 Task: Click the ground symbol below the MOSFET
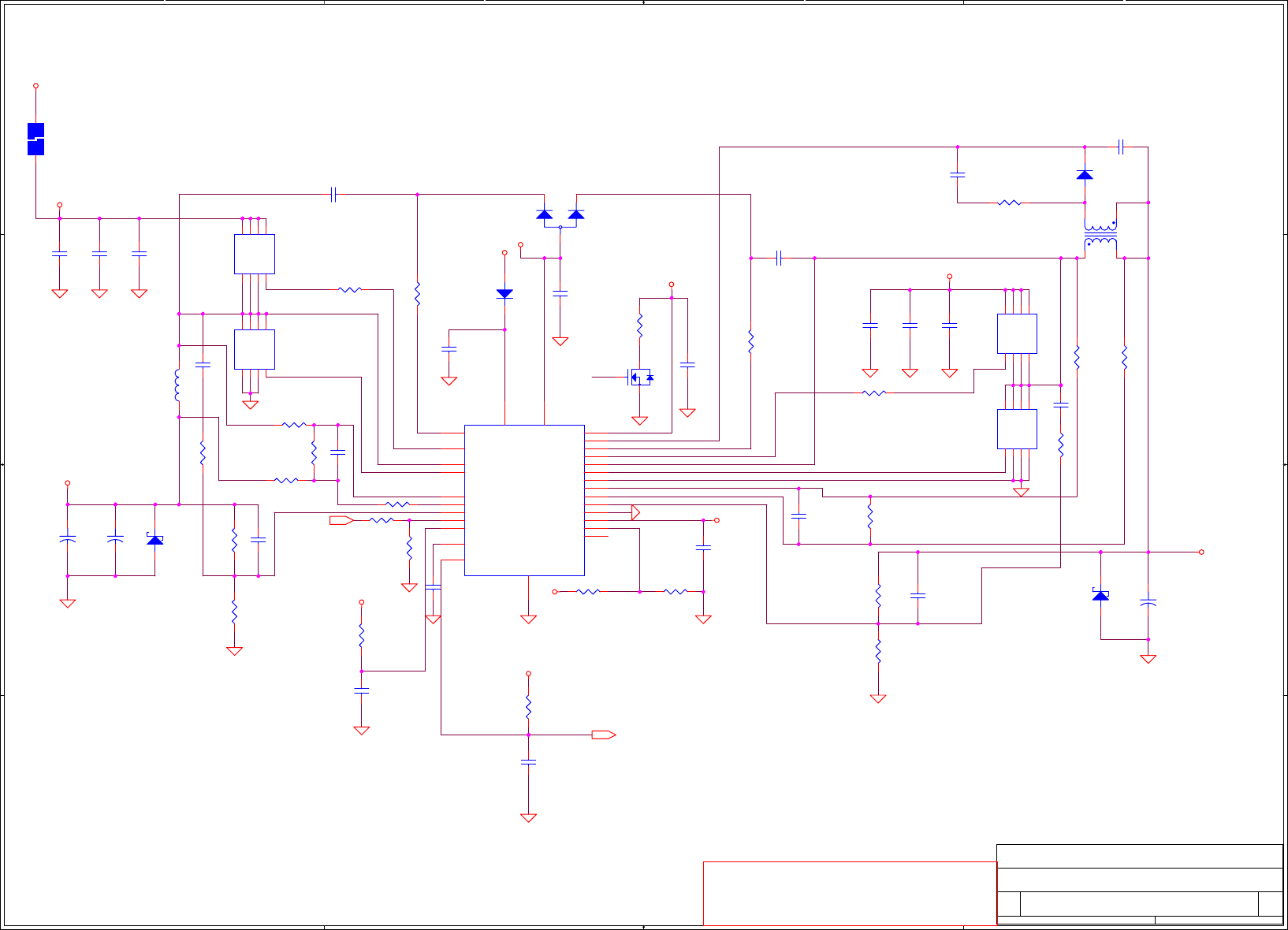[x=640, y=421]
